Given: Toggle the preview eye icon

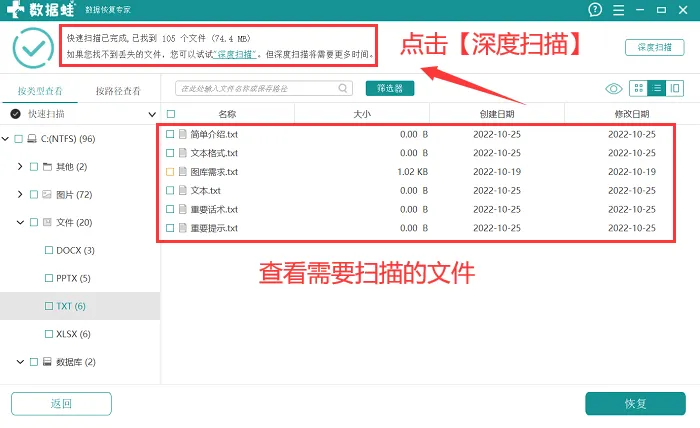Looking at the screenshot, I should click(x=613, y=88).
